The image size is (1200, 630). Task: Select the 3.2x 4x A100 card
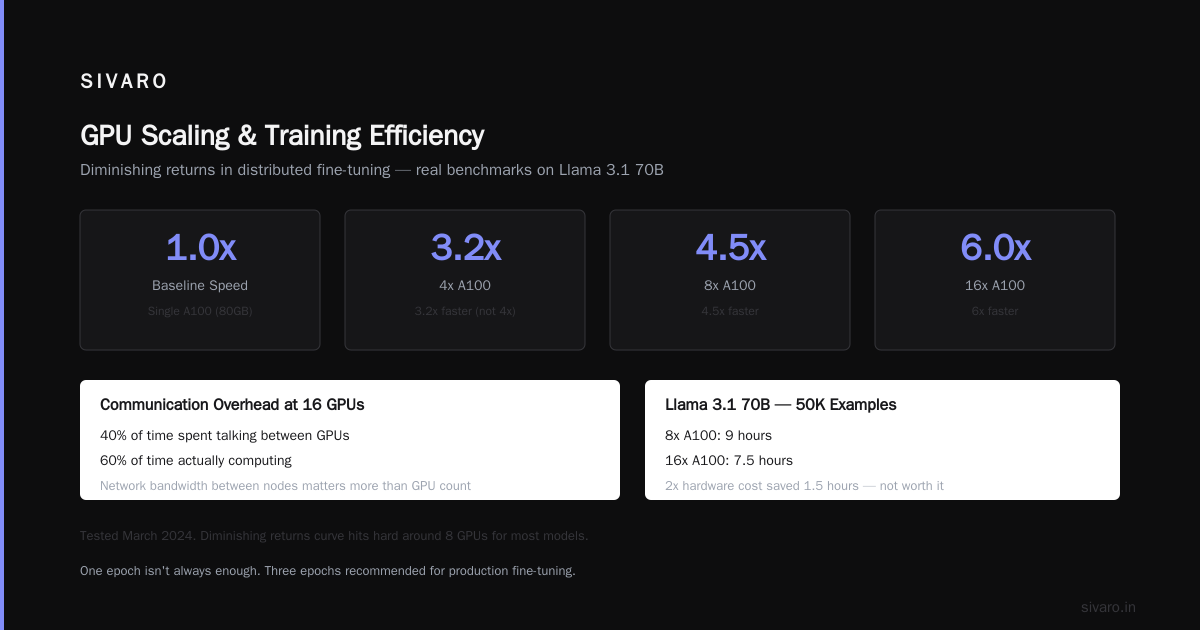pos(465,280)
